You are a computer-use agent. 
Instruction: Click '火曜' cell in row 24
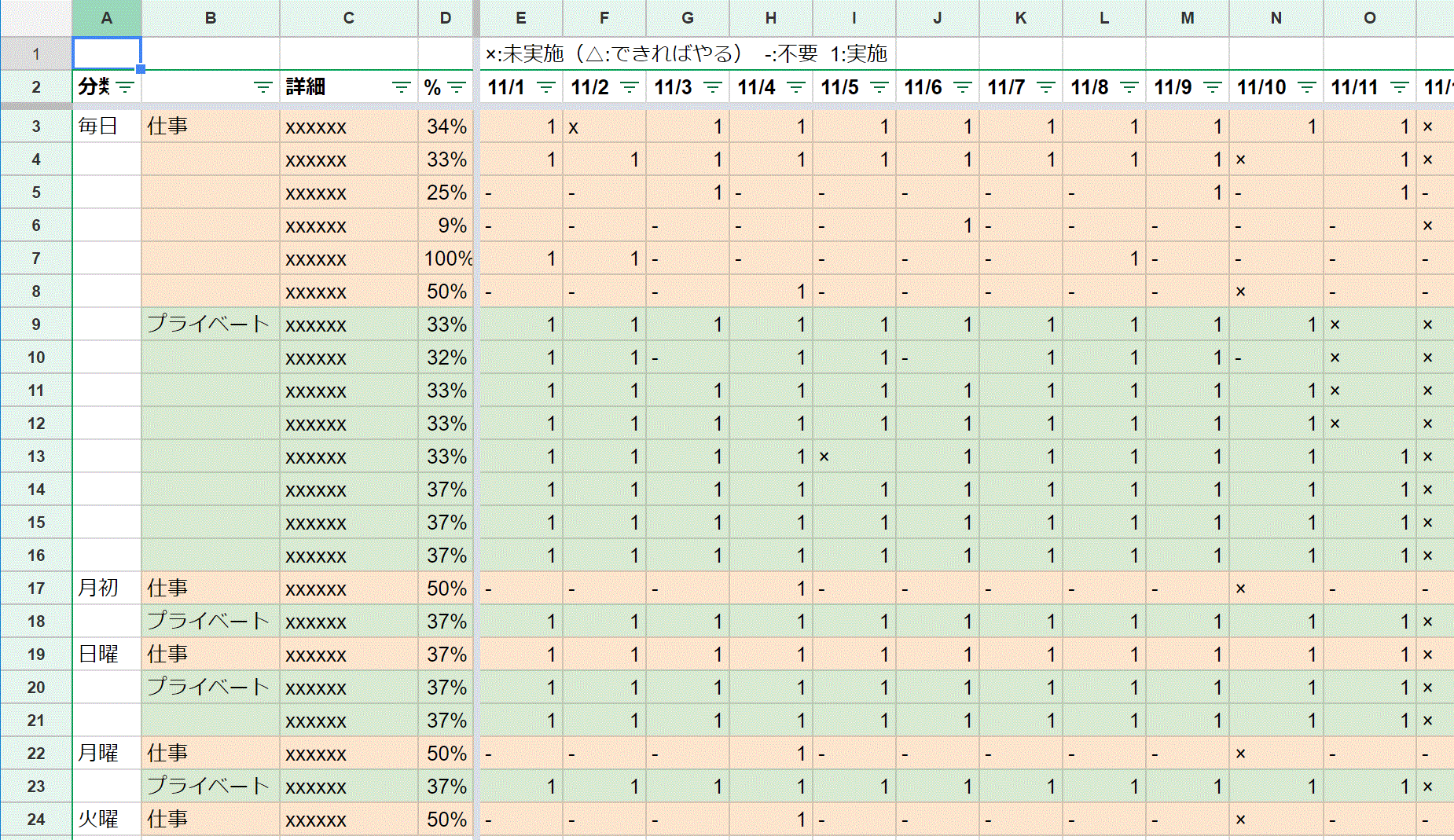[107, 820]
